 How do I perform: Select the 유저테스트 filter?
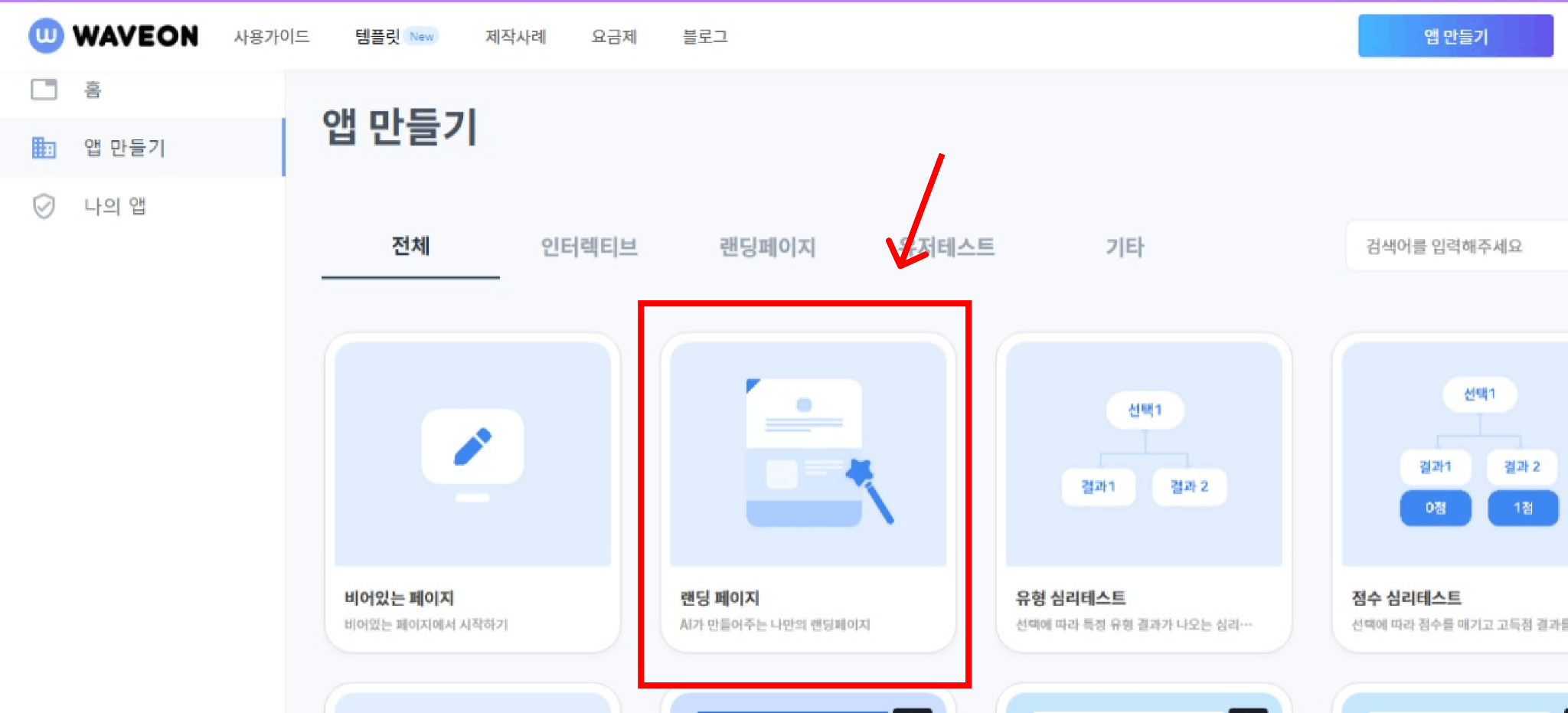coord(947,247)
